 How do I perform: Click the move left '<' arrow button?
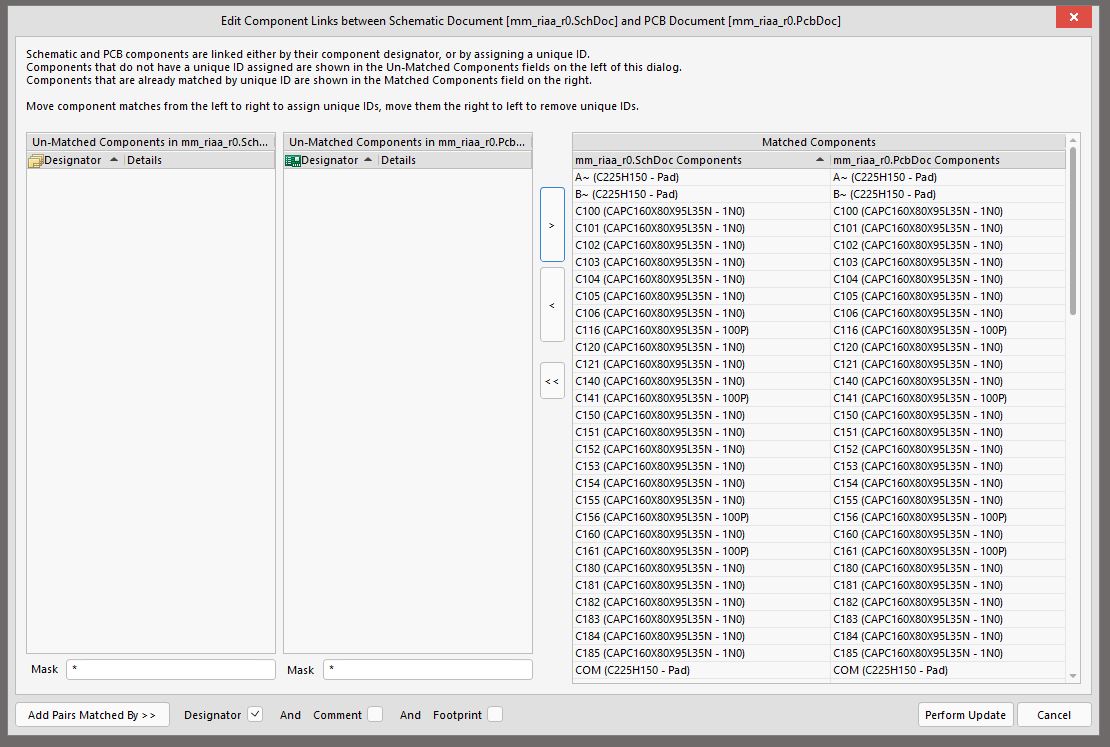point(552,305)
